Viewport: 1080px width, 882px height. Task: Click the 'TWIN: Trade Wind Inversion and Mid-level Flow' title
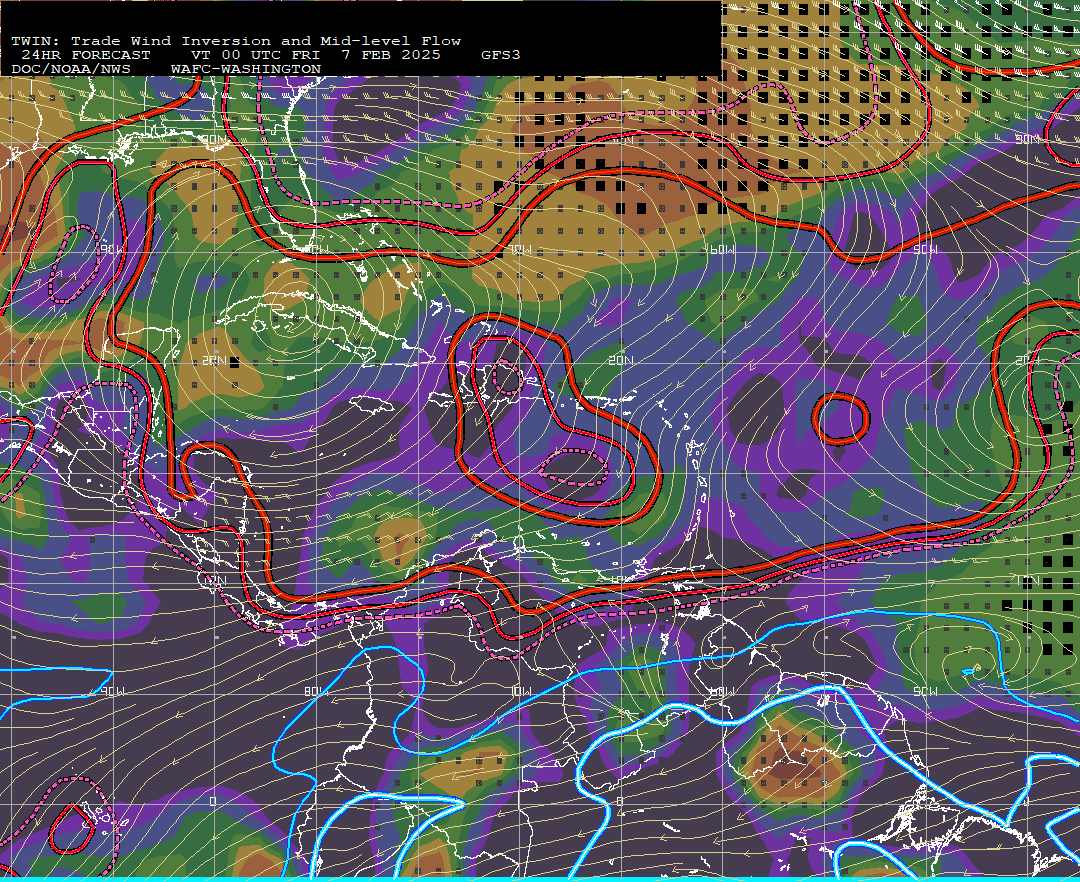click(236, 41)
